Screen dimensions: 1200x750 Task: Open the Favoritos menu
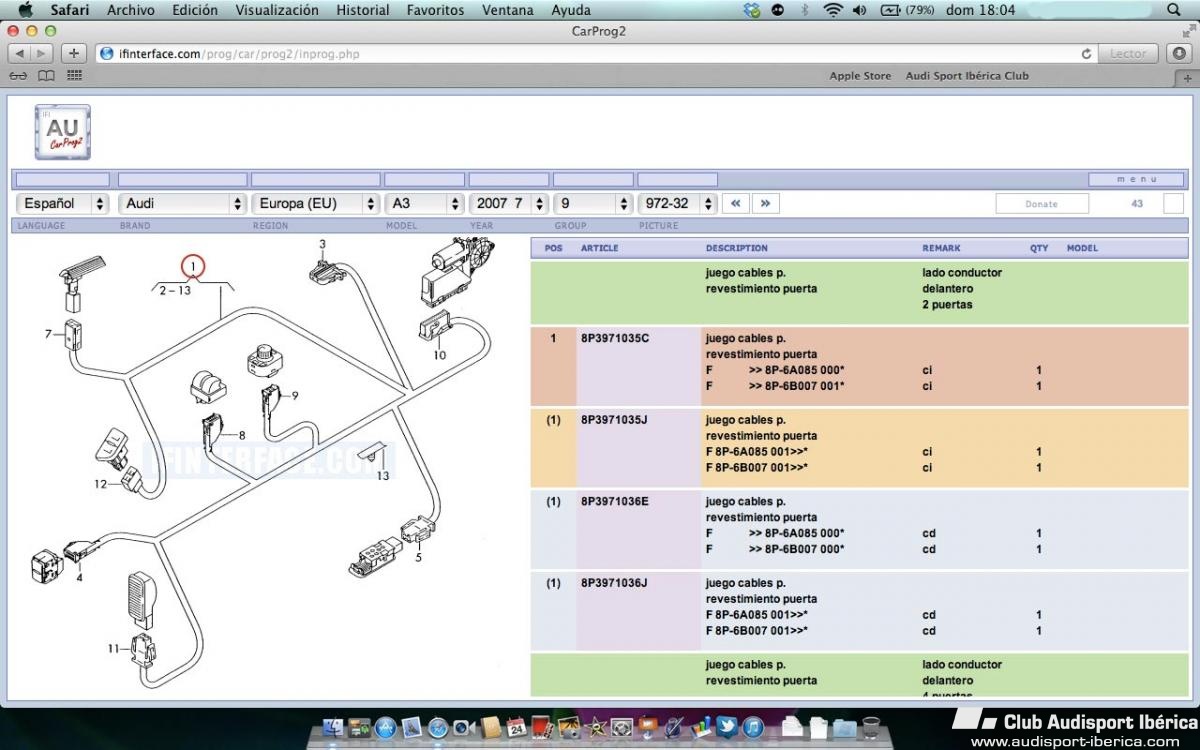436,10
